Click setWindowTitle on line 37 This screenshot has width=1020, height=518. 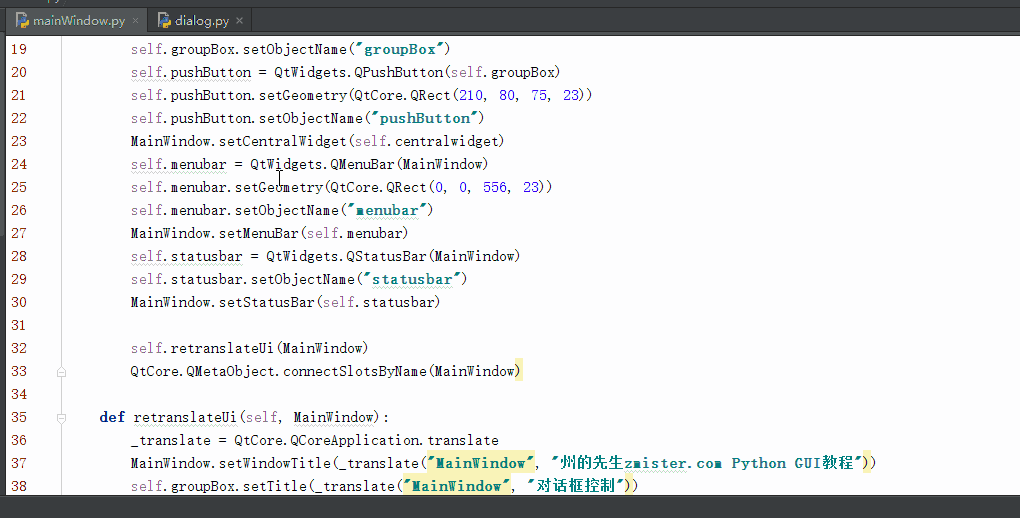pyautogui.click(x=275, y=463)
